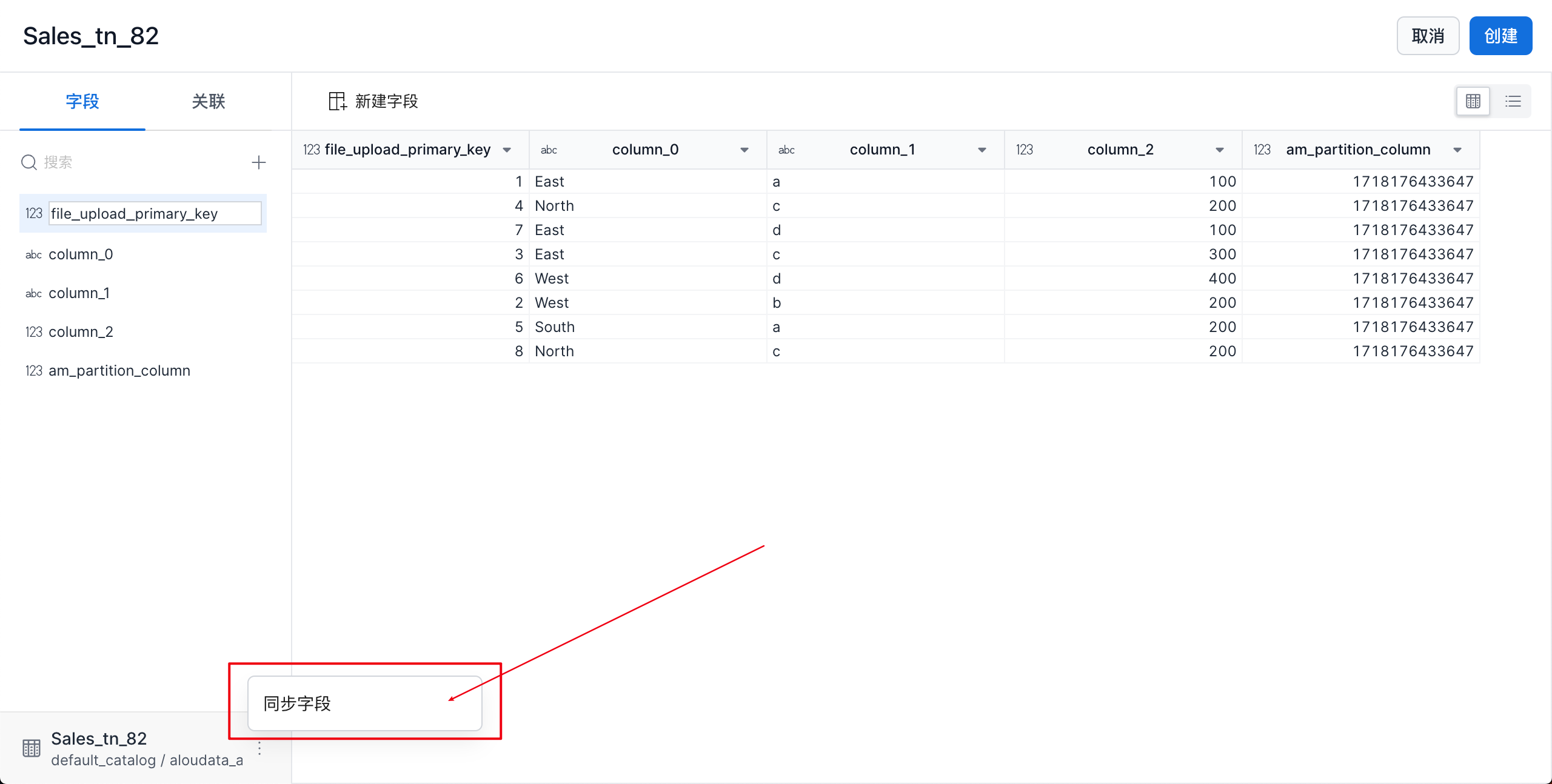Click the 123 type icon in am_partition_column header
This screenshot has width=1552, height=784.
pos(1262,150)
